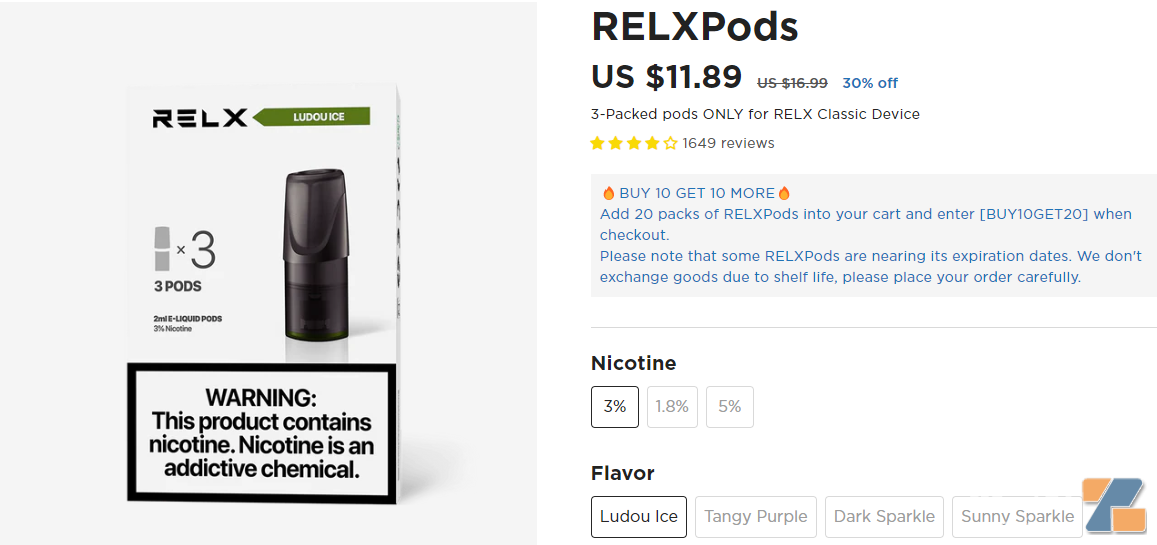Click the star rating icons
The image size is (1157, 545).
634,143
